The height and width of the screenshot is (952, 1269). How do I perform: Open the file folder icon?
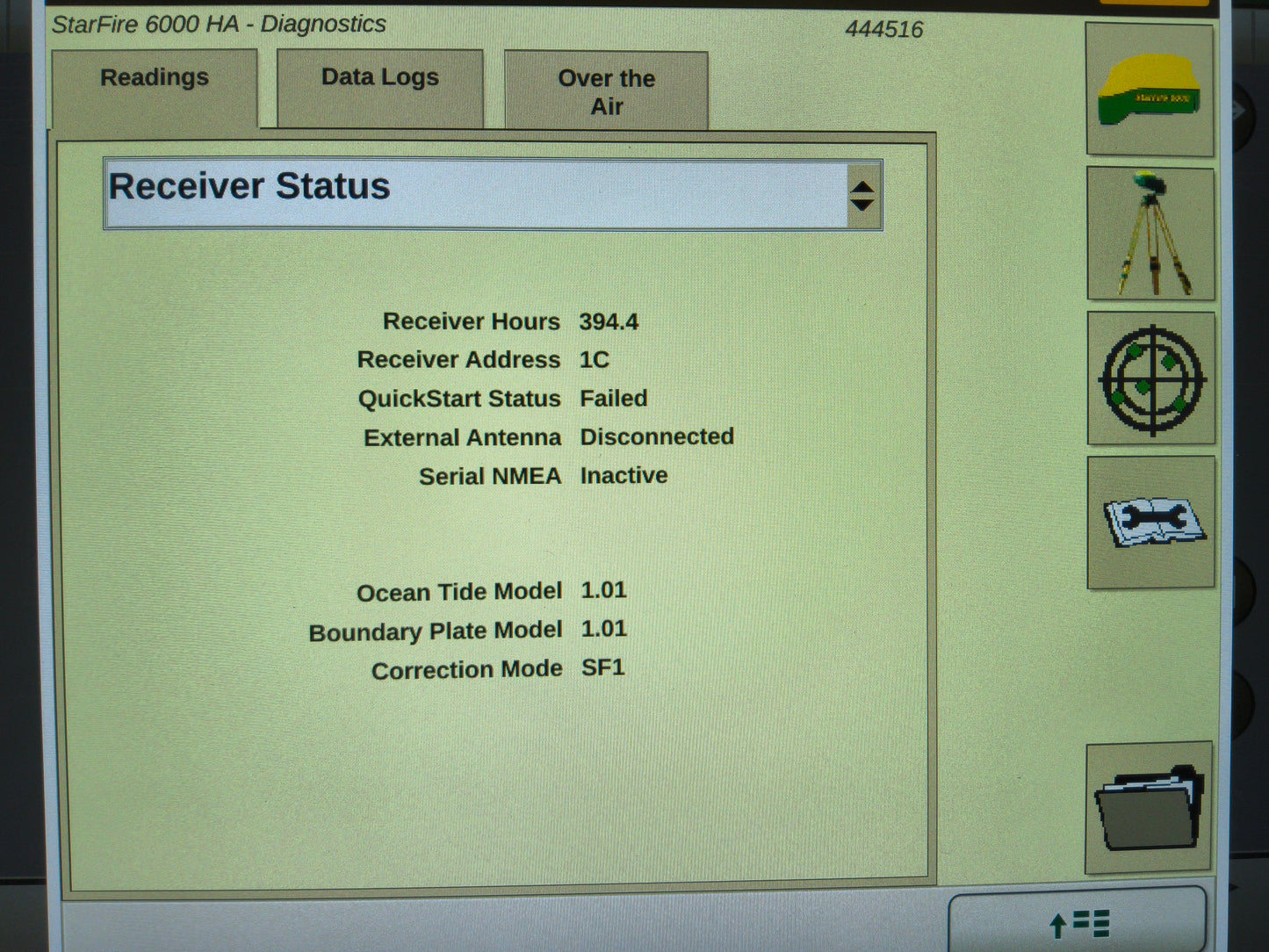point(1149,808)
